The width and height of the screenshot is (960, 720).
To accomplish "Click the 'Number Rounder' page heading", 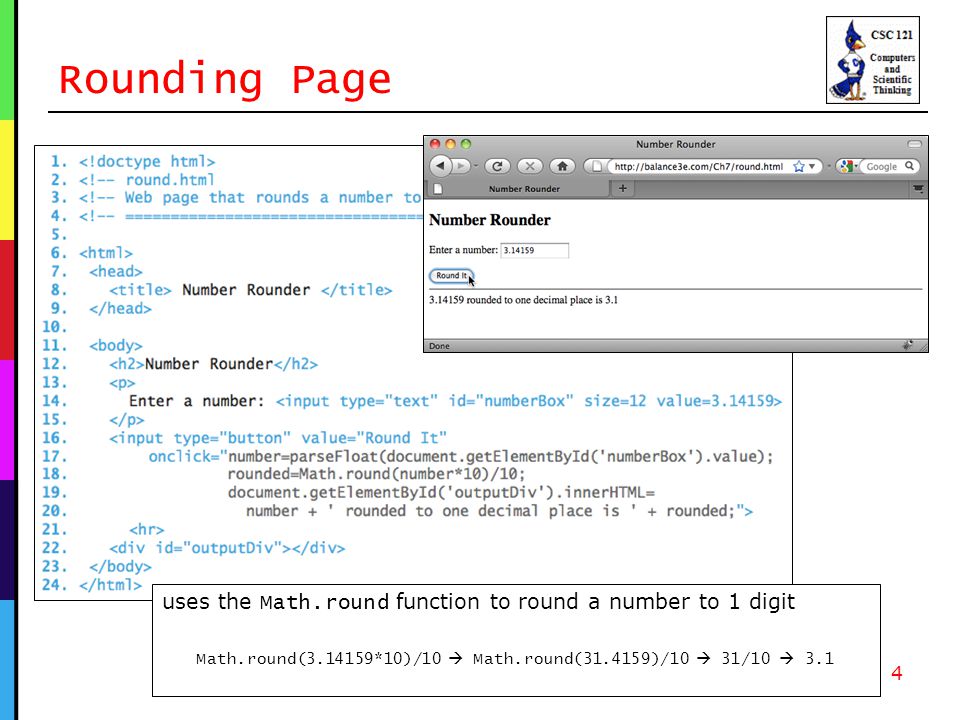I will [x=490, y=220].
